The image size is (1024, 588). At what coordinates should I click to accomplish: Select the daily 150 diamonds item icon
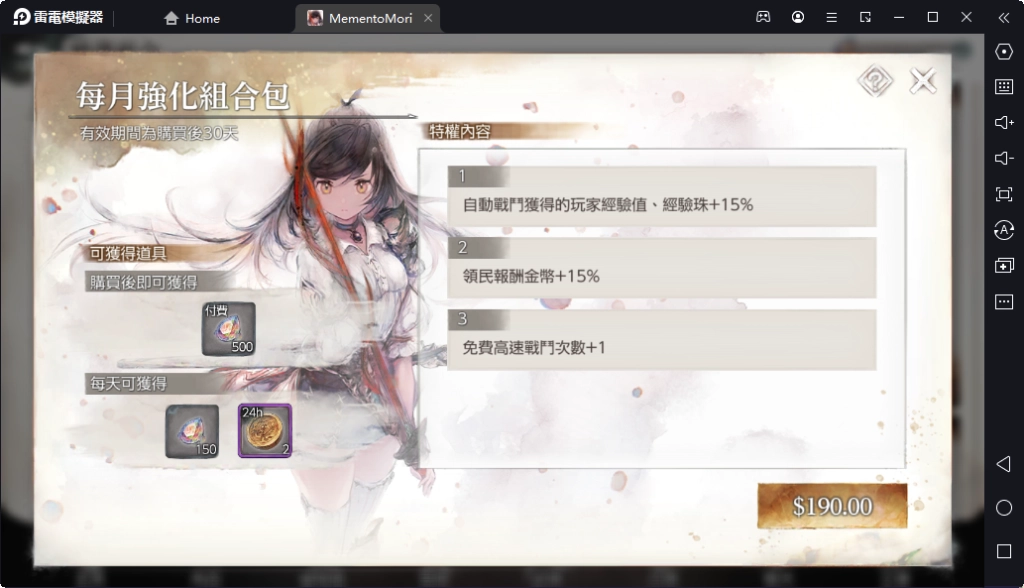pyautogui.click(x=192, y=431)
